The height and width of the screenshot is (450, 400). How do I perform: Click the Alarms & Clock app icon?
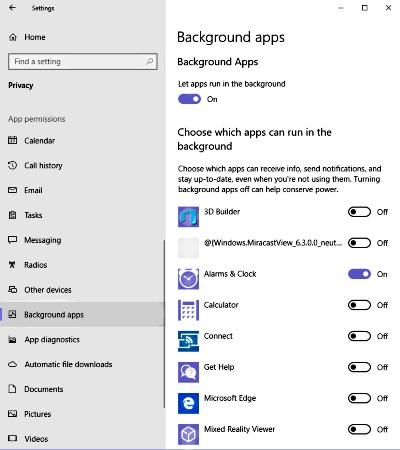coord(188,279)
